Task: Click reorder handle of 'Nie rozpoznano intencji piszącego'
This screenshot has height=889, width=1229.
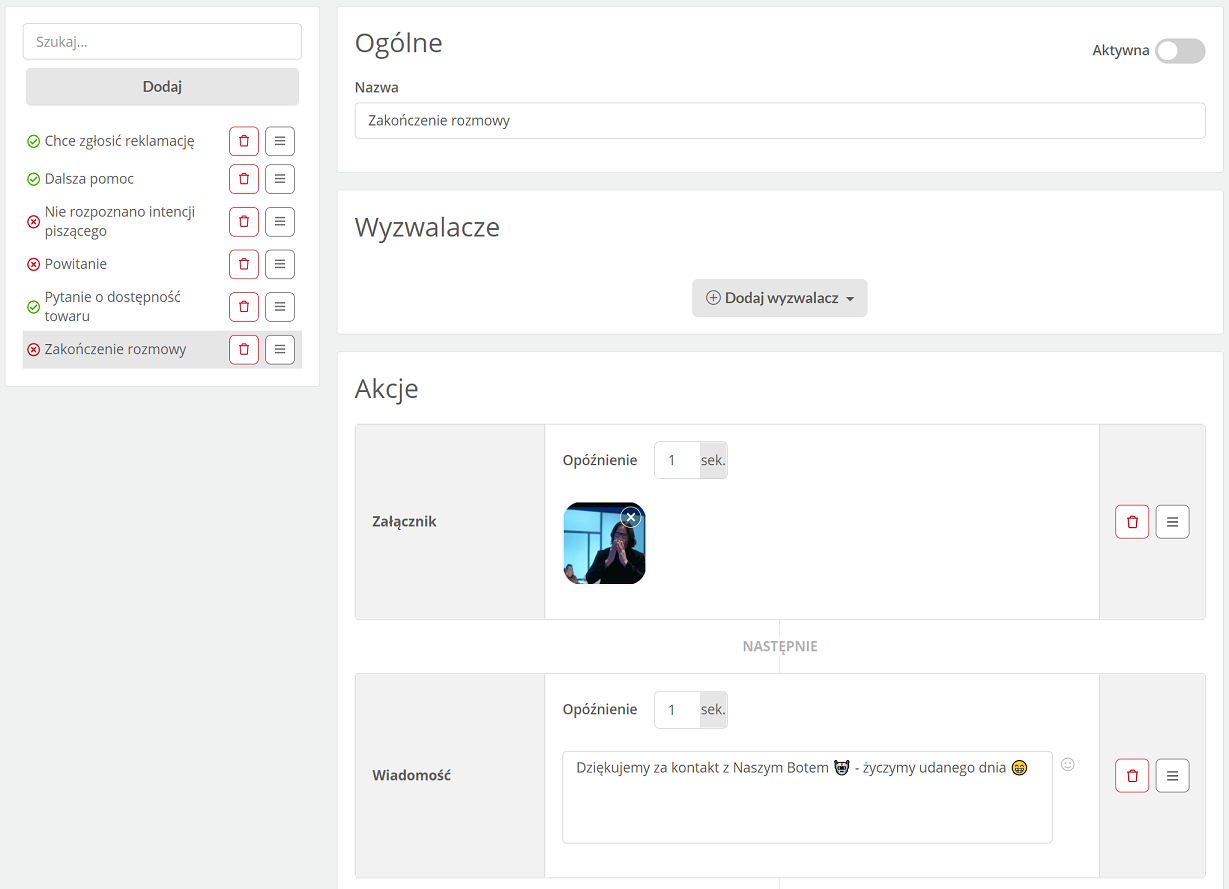Action: [280, 222]
